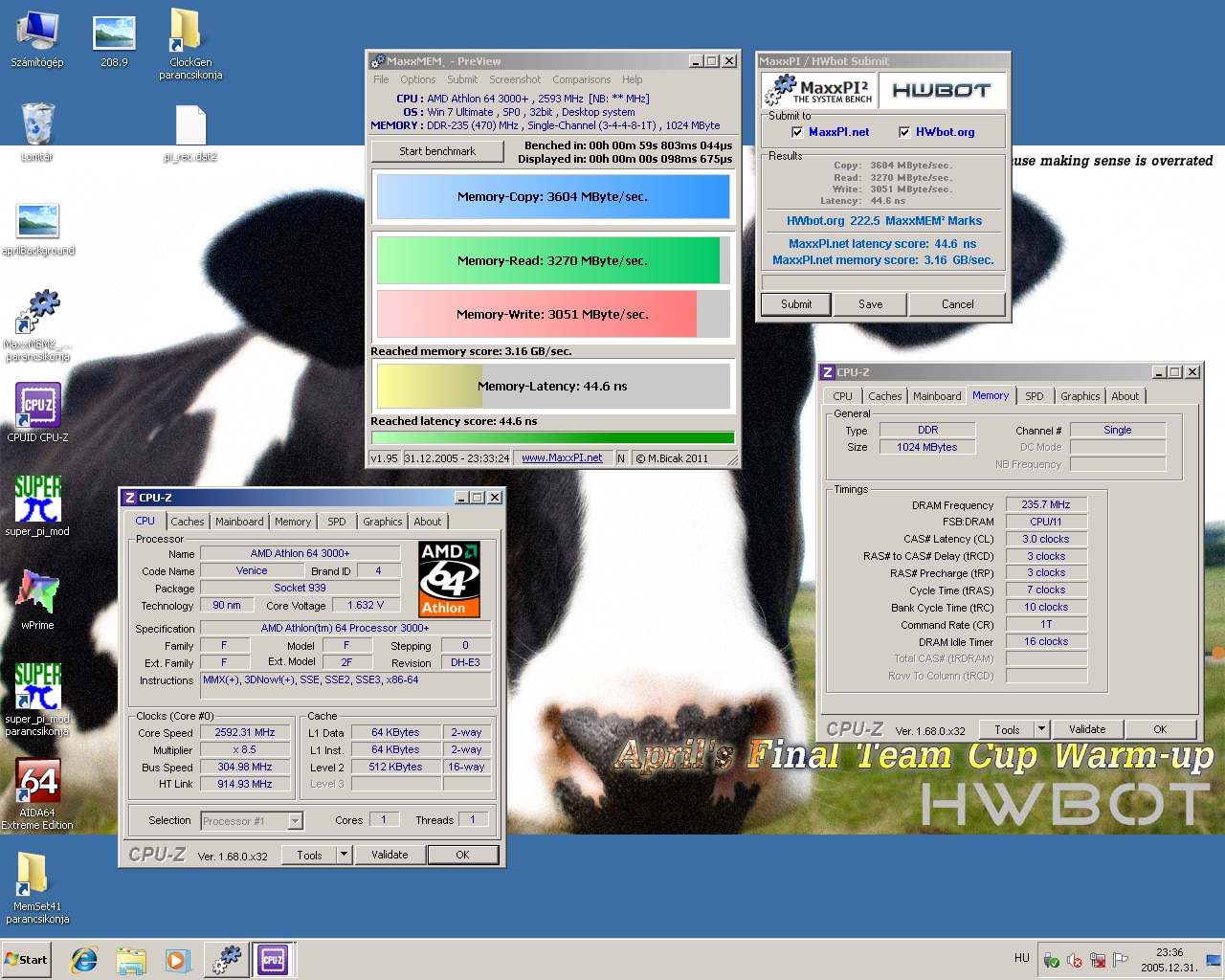Screen dimensions: 1225x980
Task: Switch to Graphics tab in Memory CPU-Z window
Action: (1080, 396)
